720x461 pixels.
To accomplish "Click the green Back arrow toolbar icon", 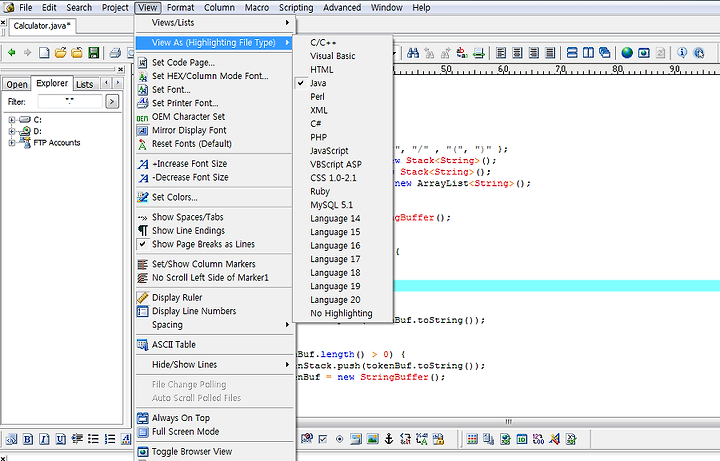I will (12, 53).
